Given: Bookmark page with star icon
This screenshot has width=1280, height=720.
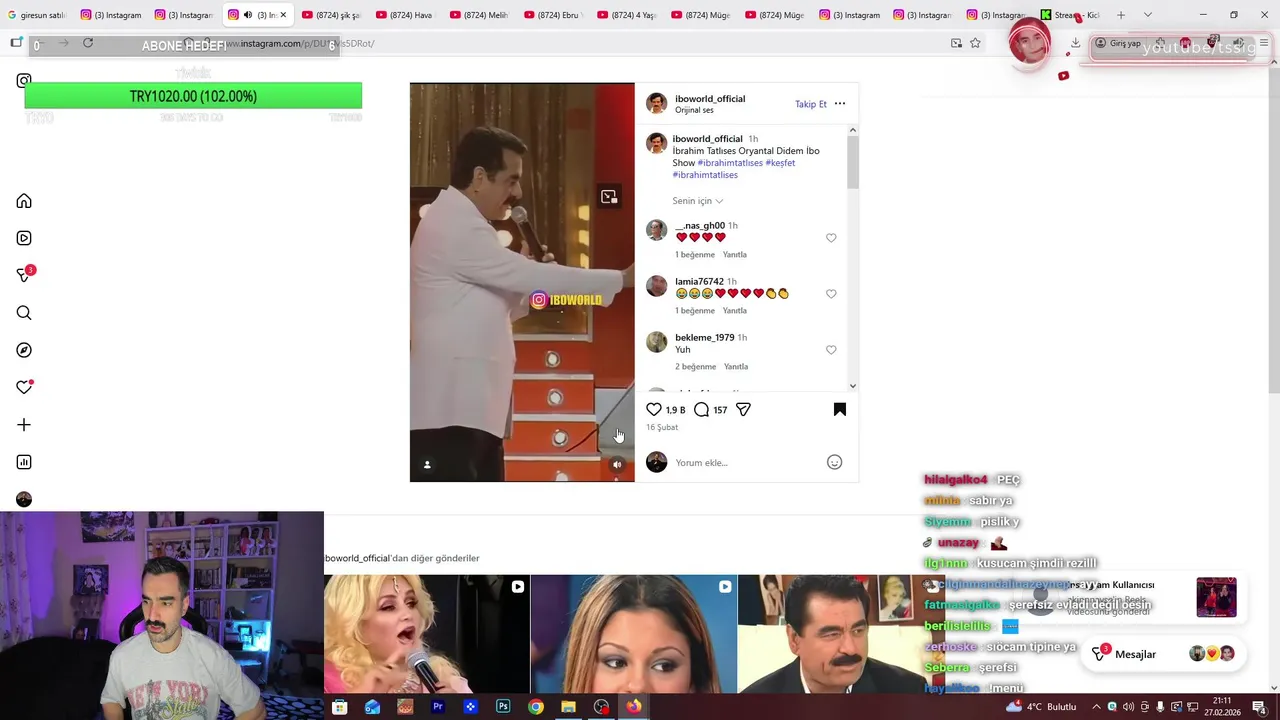Looking at the screenshot, I should click(975, 43).
